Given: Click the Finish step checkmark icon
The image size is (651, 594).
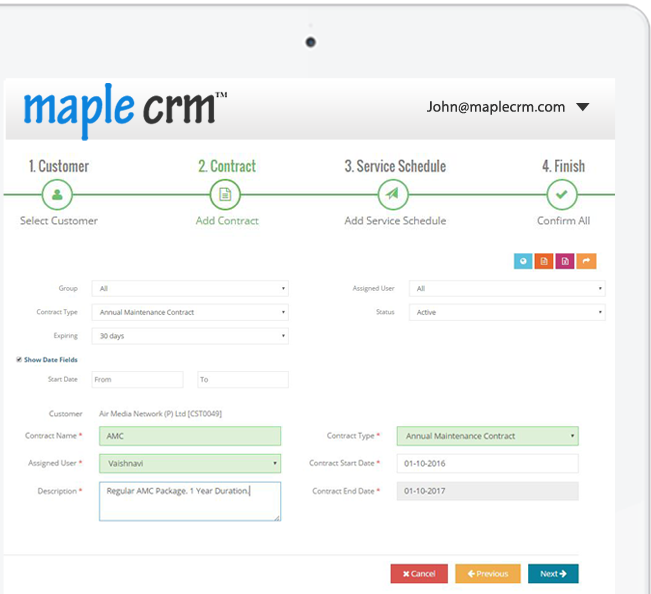Looking at the screenshot, I should coord(562,194).
